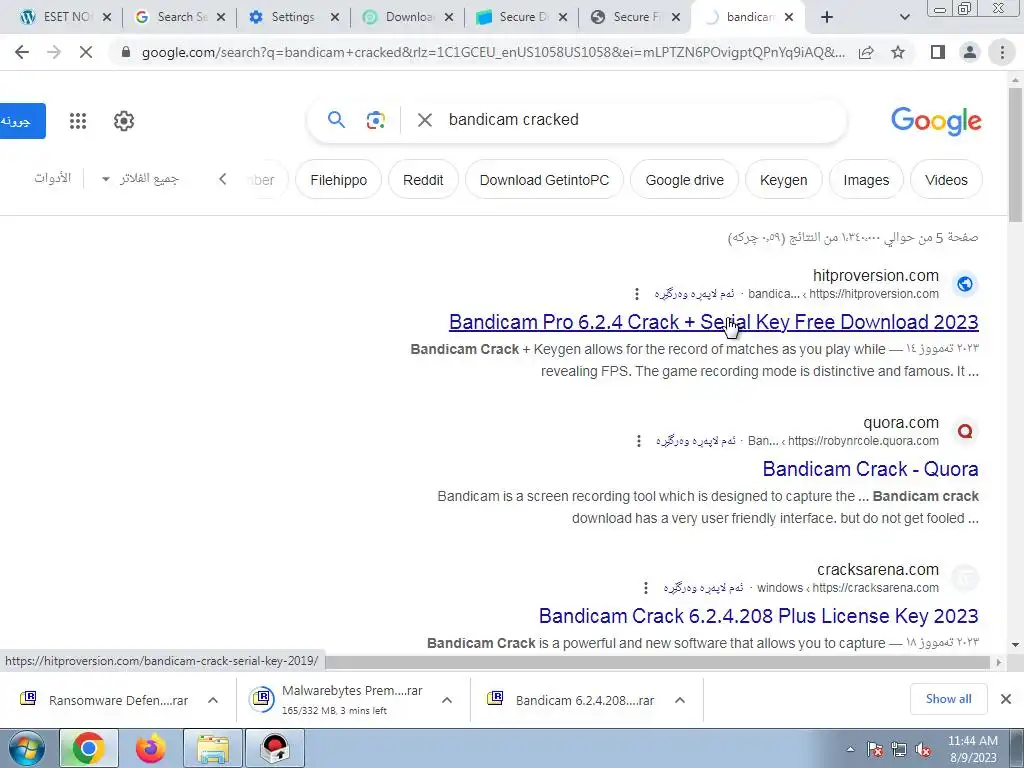Open the Google apps grid
This screenshot has height=768, width=1024.
[x=78, y=121]
